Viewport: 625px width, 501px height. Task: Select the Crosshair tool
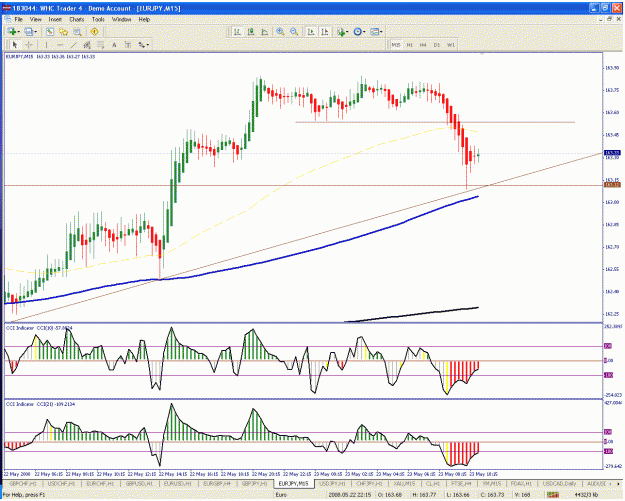(x=29, y=45)
